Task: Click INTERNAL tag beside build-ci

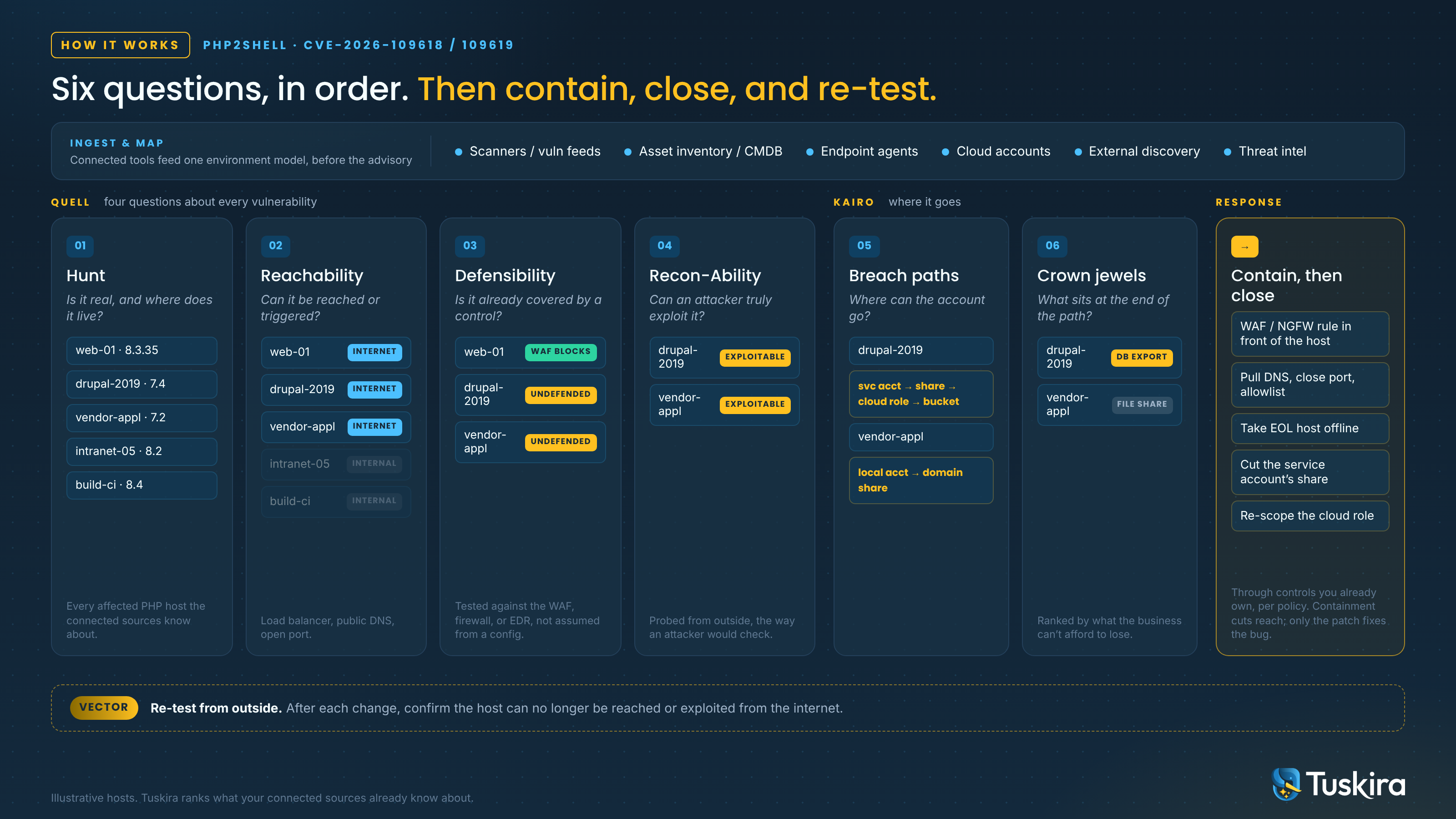Action: [374, 501]
